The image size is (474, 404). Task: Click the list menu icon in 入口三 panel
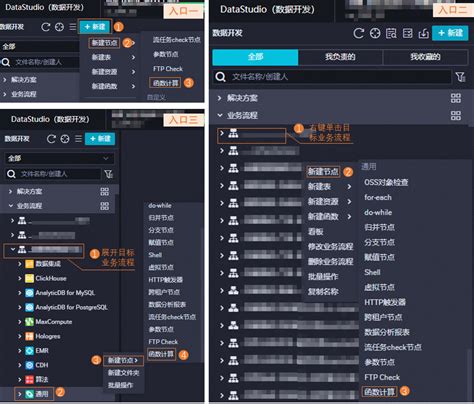[78, 139]
